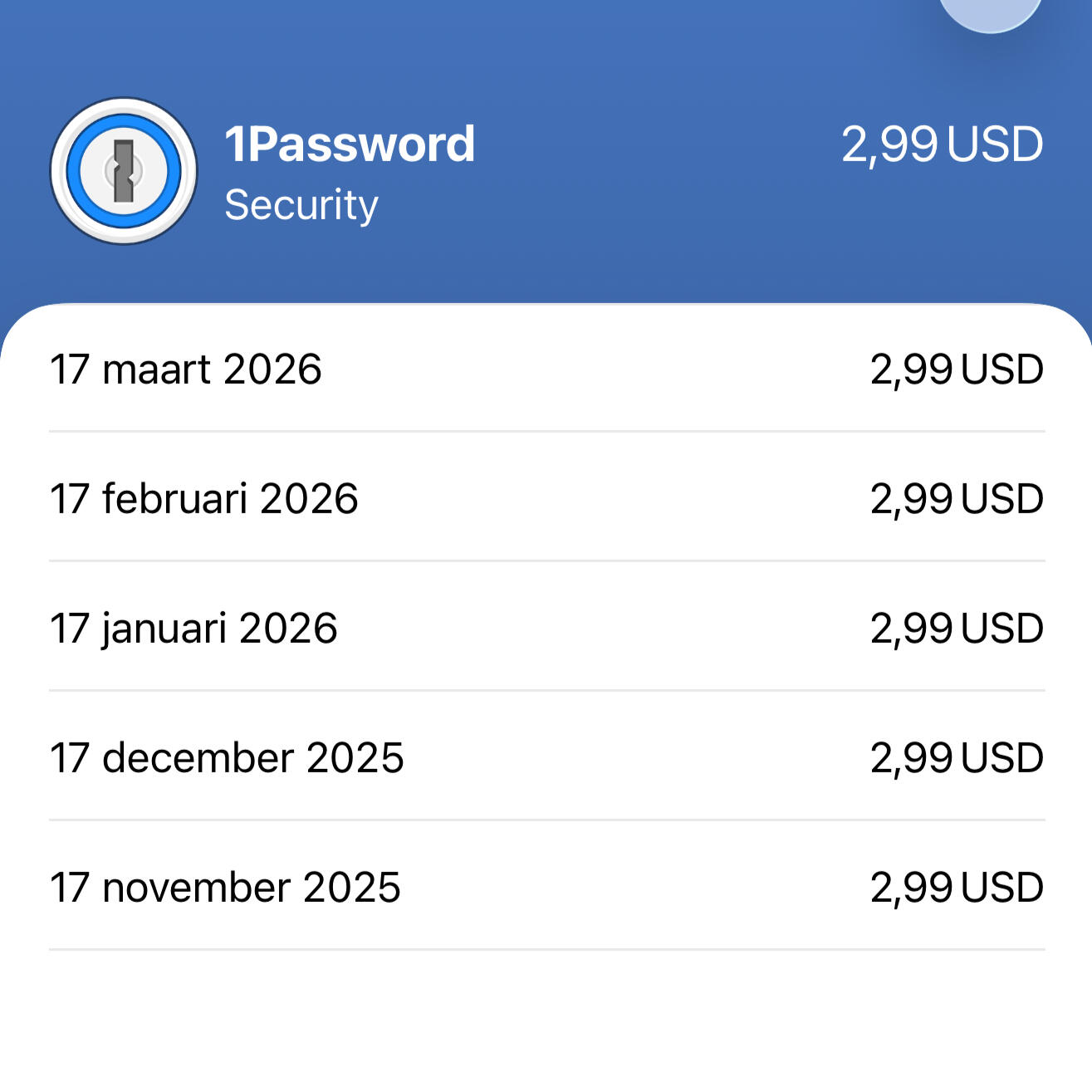Click the amount for 17 november 2025
1092x1092 pixels.
957,888
